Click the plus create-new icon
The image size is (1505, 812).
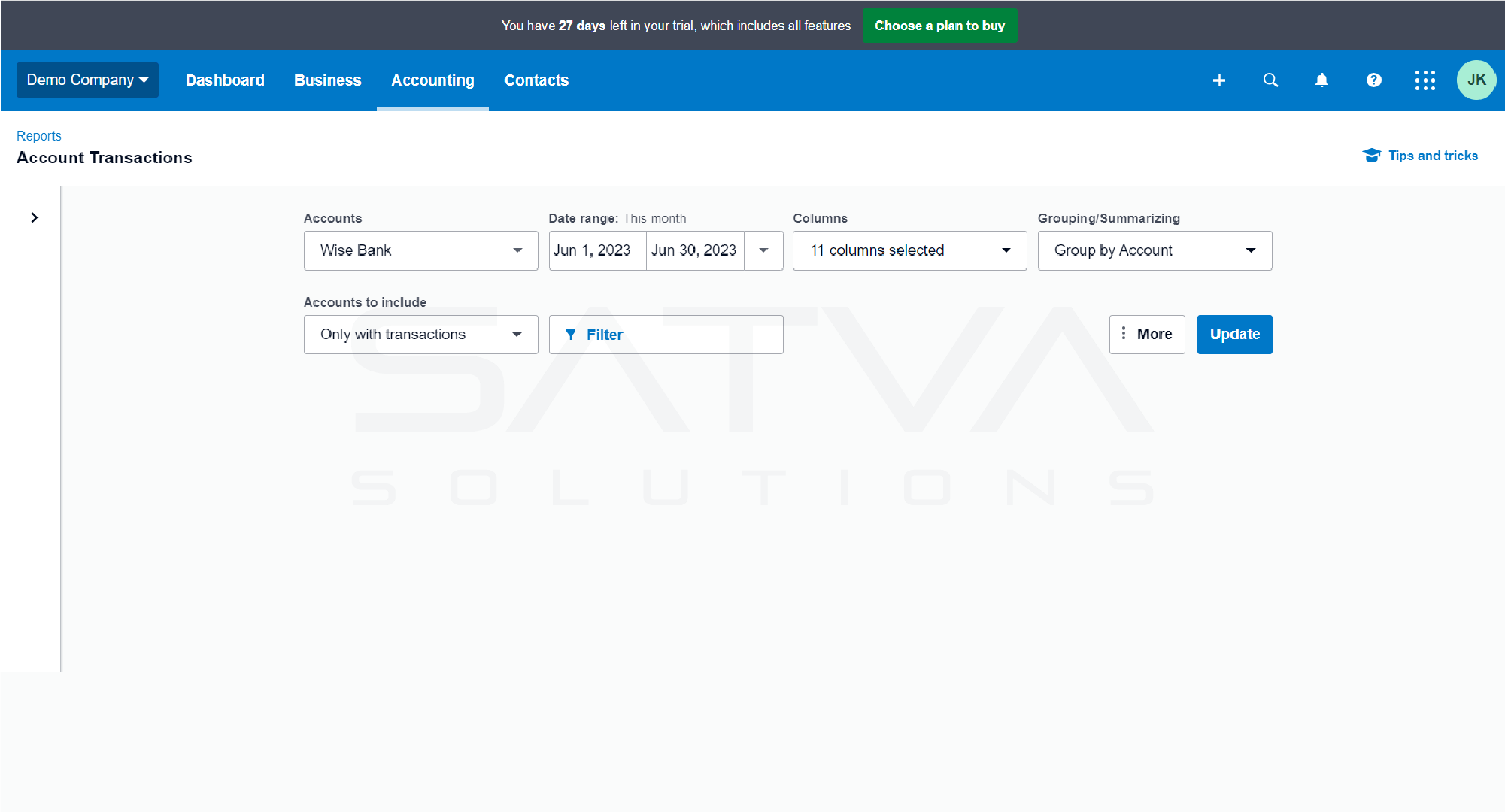(1219, 80)
